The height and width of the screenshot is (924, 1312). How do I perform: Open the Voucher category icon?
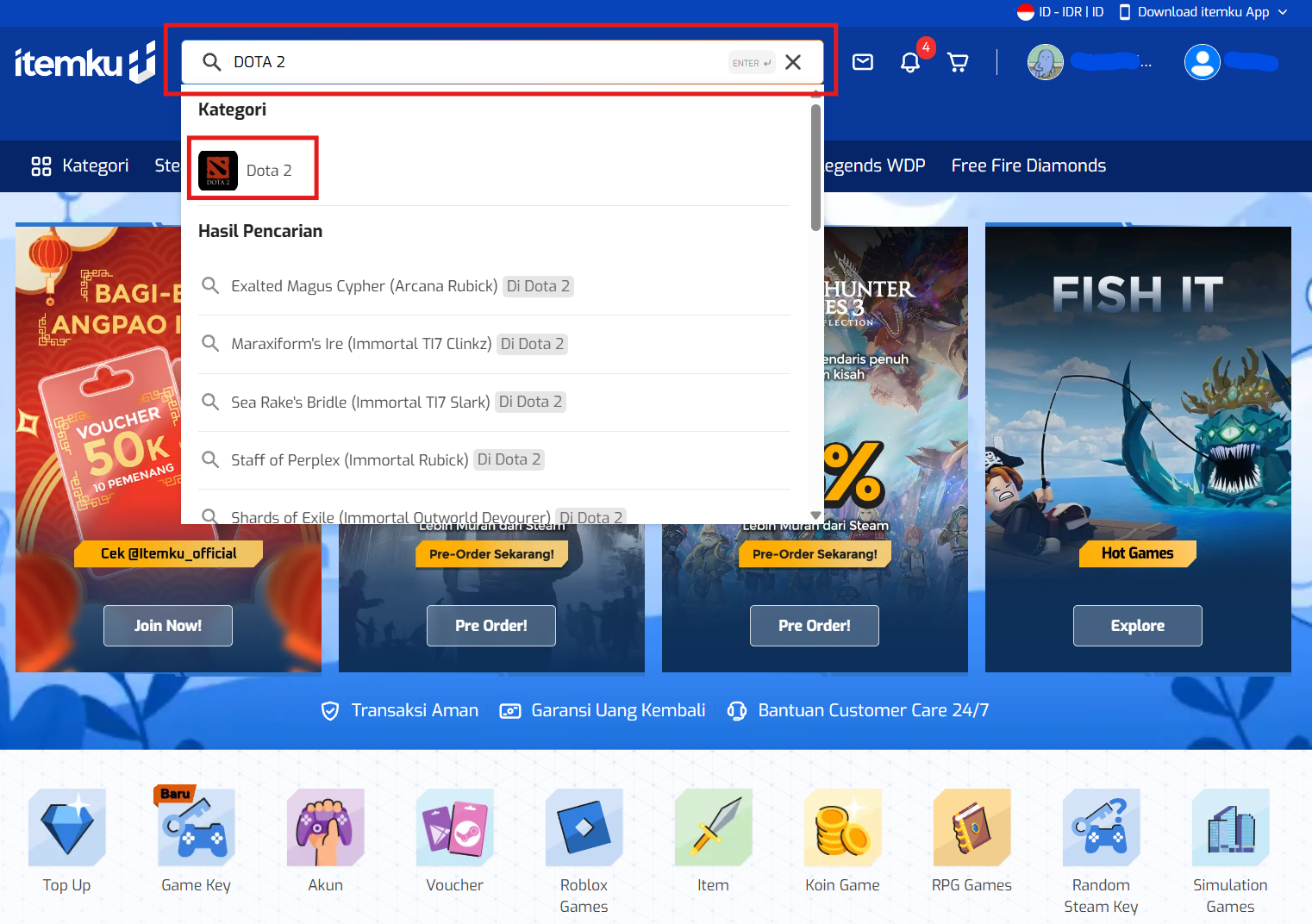(x=454, y=827)
